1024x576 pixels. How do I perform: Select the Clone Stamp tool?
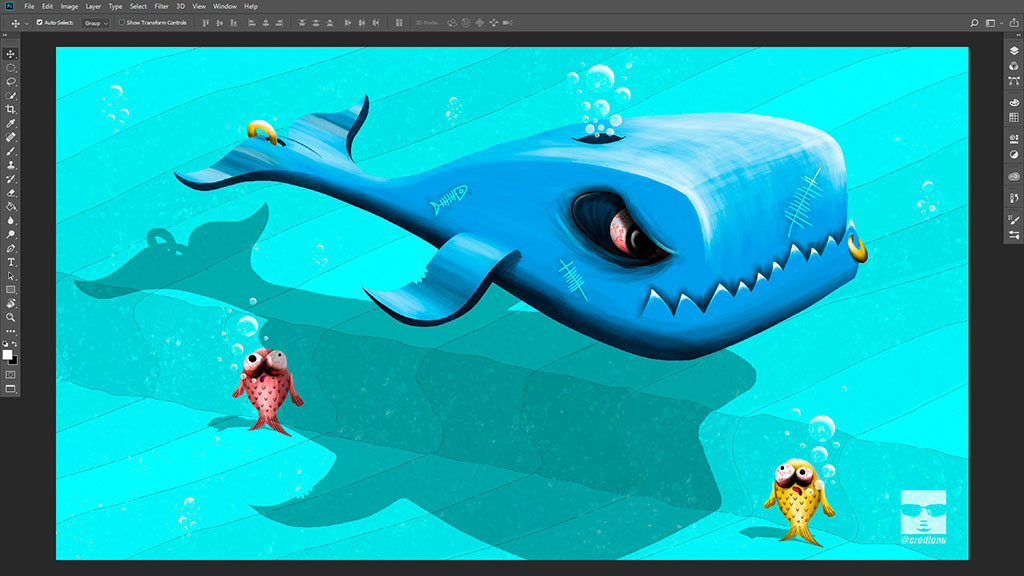pos(10,165)
